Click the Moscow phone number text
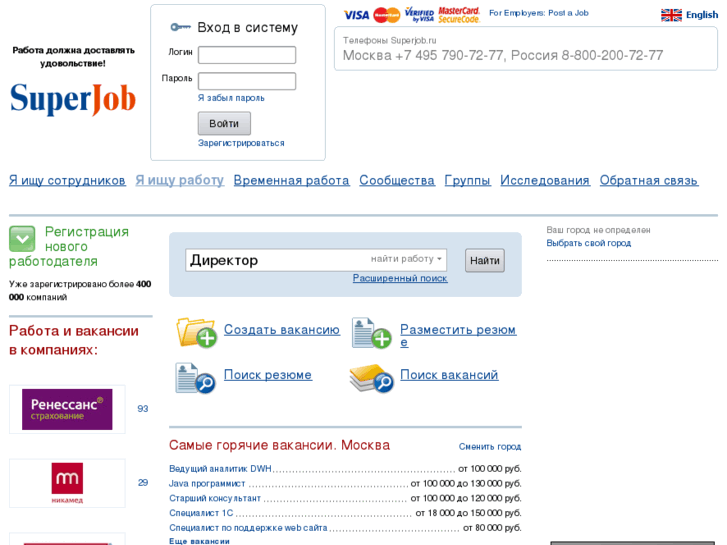 tap(423, 55)
